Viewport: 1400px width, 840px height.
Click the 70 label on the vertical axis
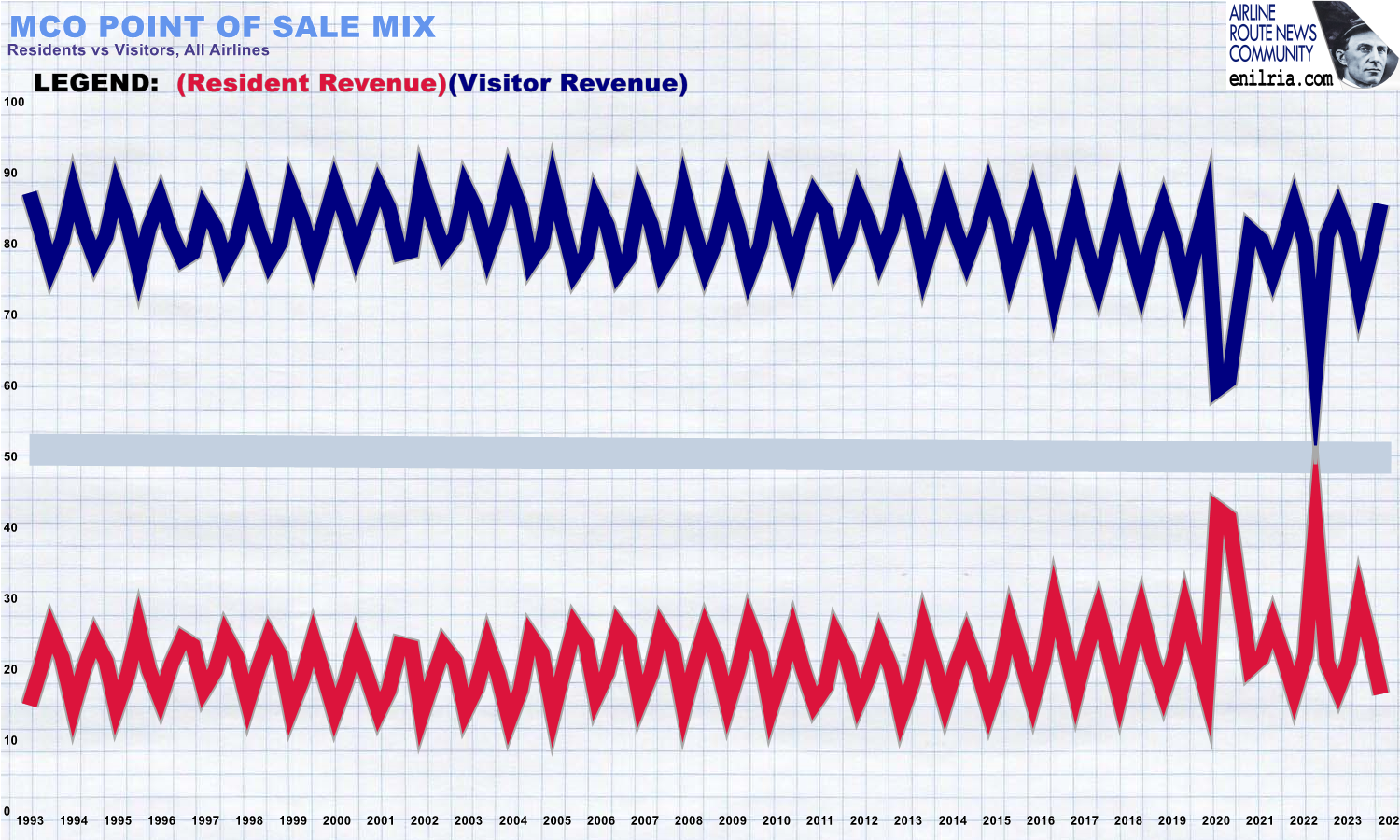tap(11, 315)
